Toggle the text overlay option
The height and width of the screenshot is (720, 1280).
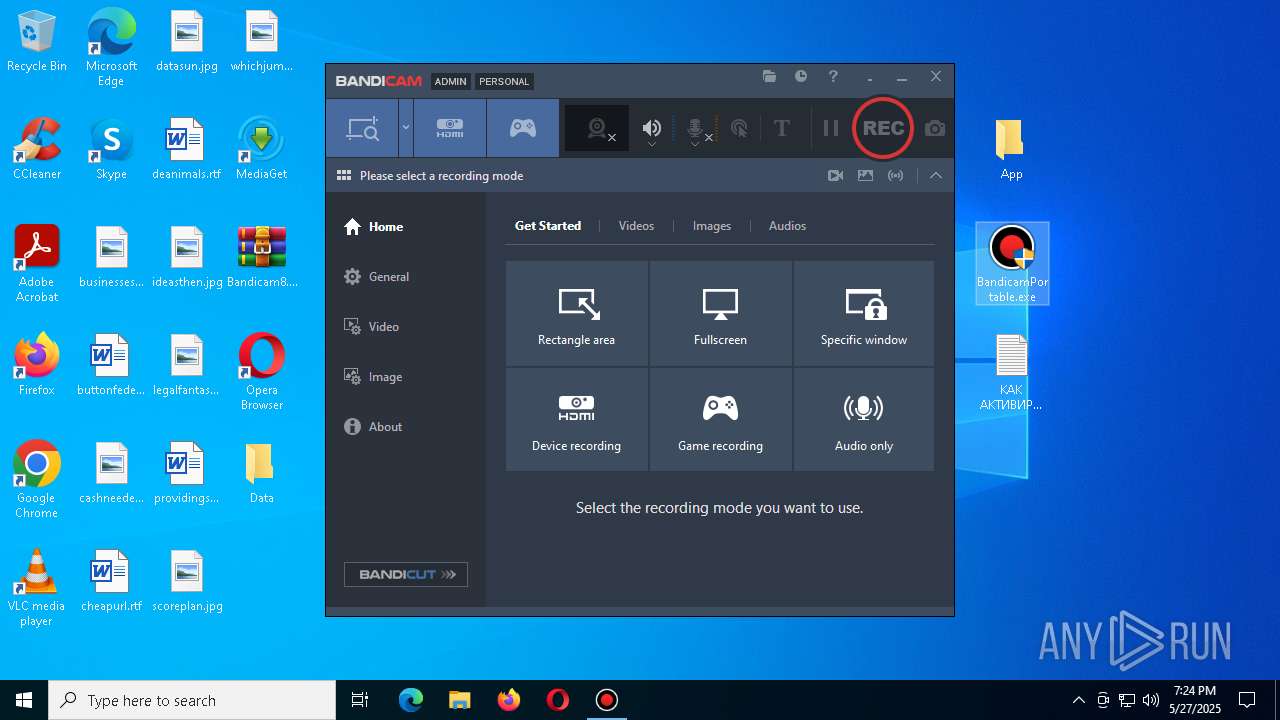782,128
